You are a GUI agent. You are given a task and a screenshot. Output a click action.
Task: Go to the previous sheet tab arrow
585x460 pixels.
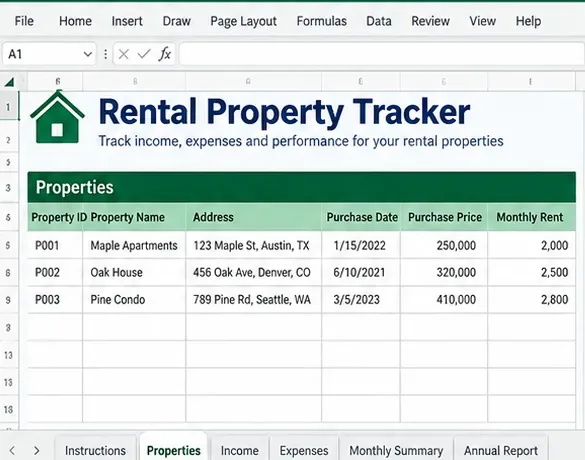(x=12, y=450)
